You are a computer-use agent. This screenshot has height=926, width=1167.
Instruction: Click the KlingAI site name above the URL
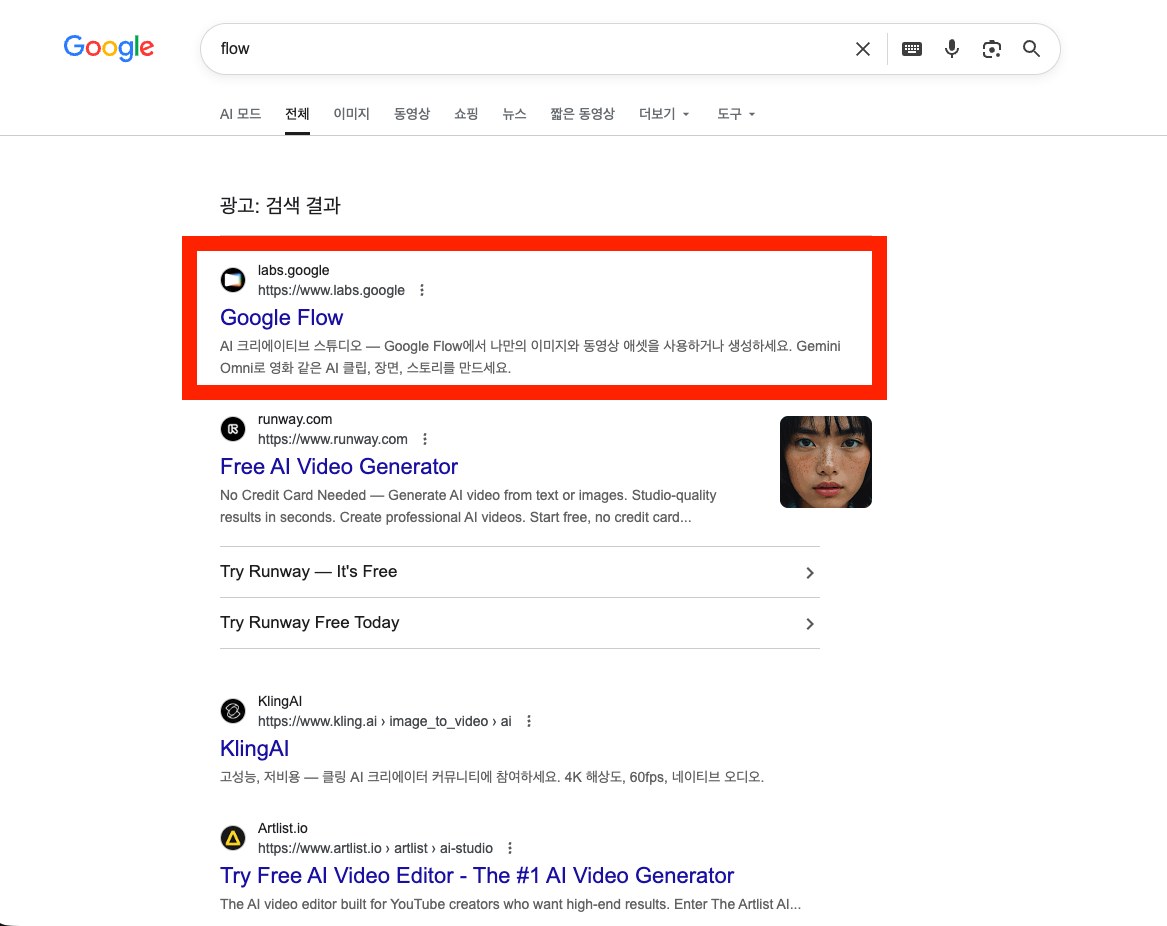tap(280, 701)
